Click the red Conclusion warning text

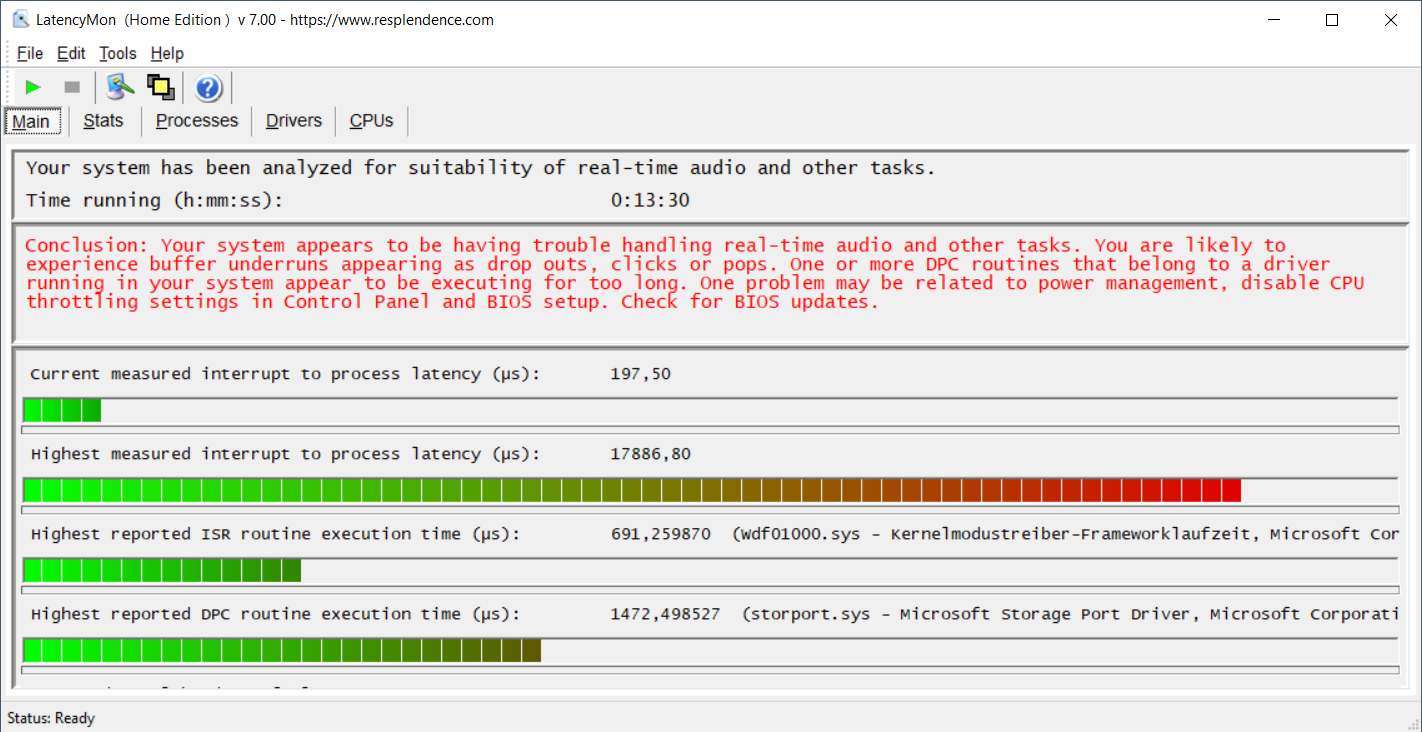(695, 273)
